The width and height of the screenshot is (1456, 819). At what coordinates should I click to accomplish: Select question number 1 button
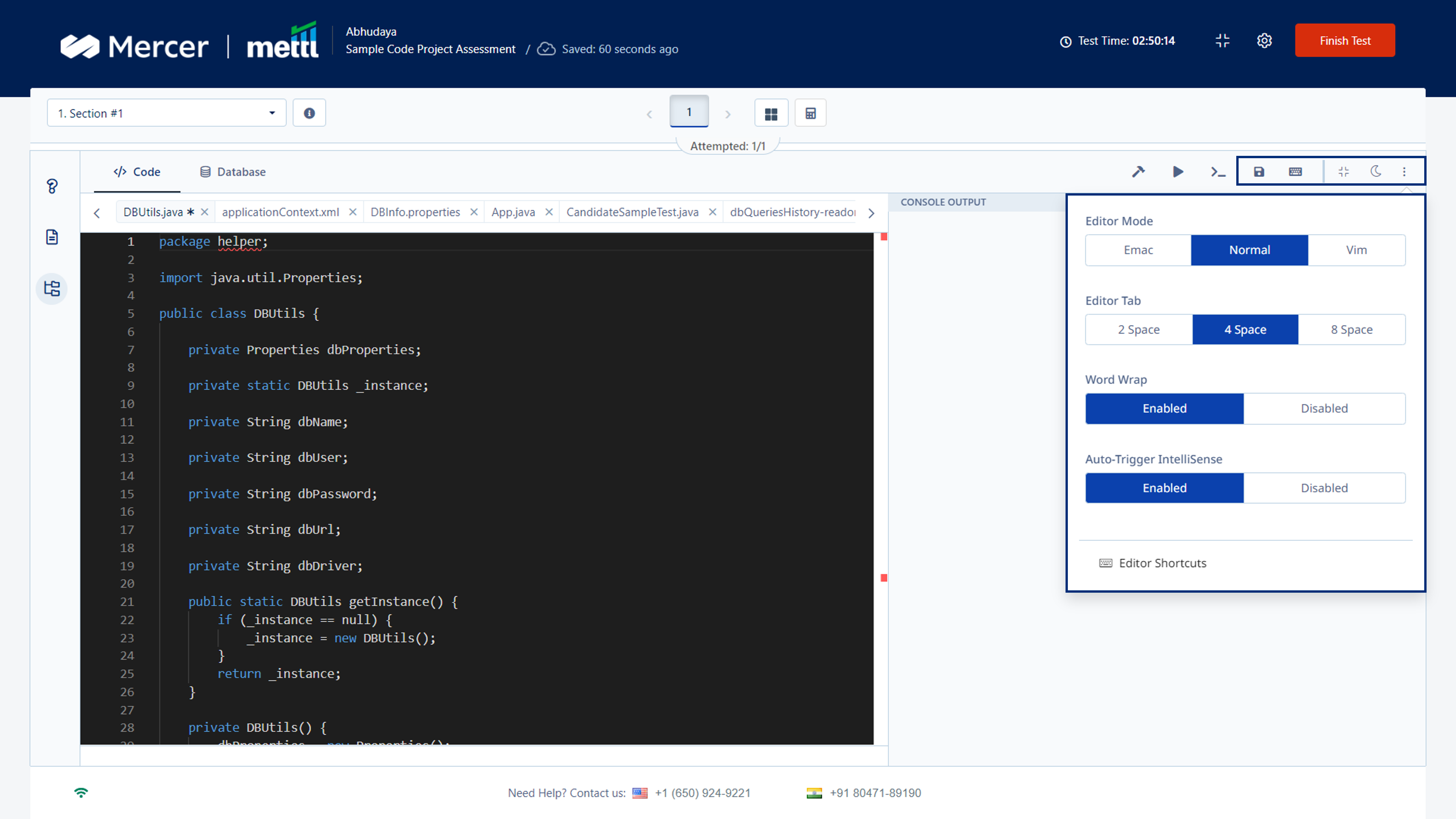[689, 111]
